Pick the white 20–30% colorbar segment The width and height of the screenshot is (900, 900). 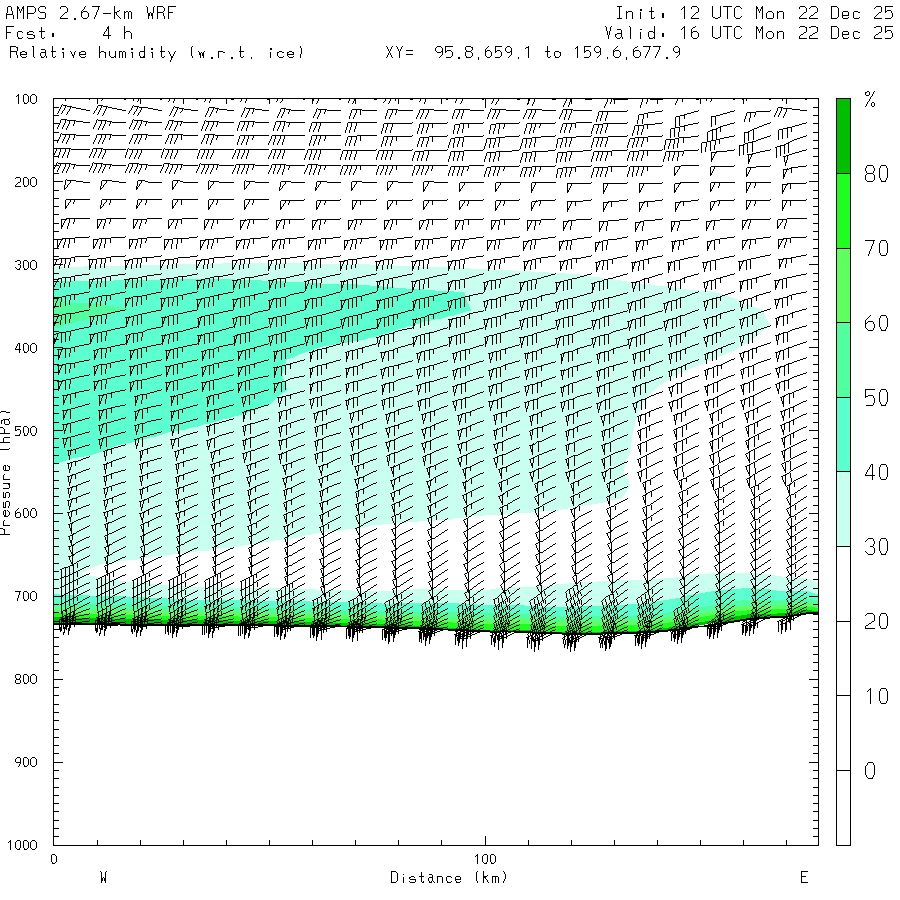click(x=843, y=584)
